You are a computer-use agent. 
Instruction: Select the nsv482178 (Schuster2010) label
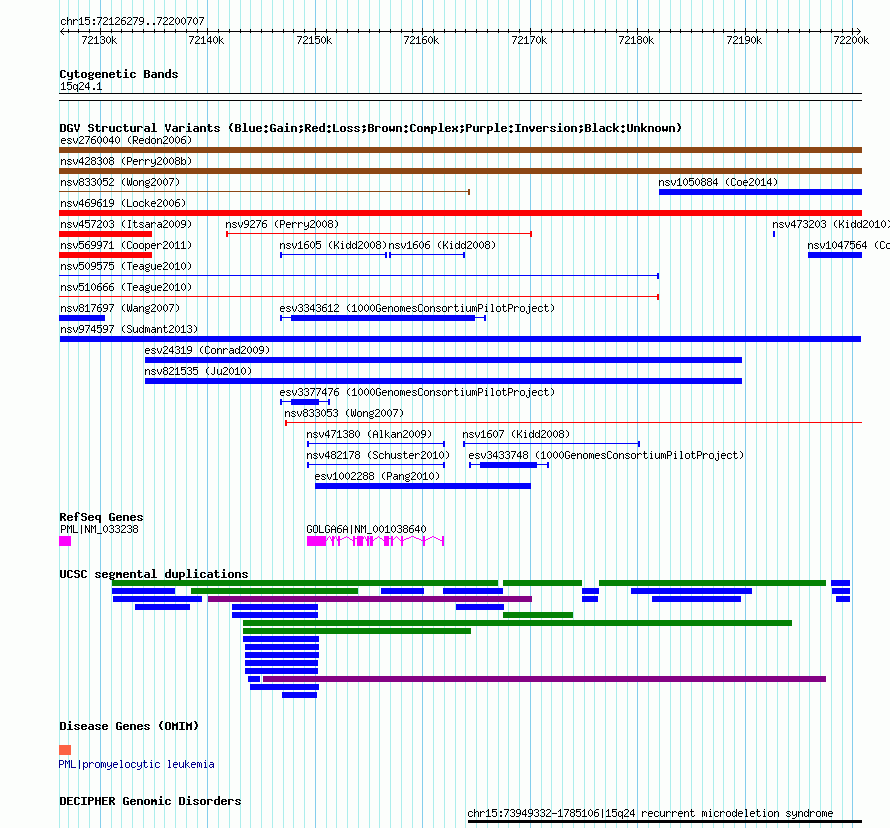[378, 455]
